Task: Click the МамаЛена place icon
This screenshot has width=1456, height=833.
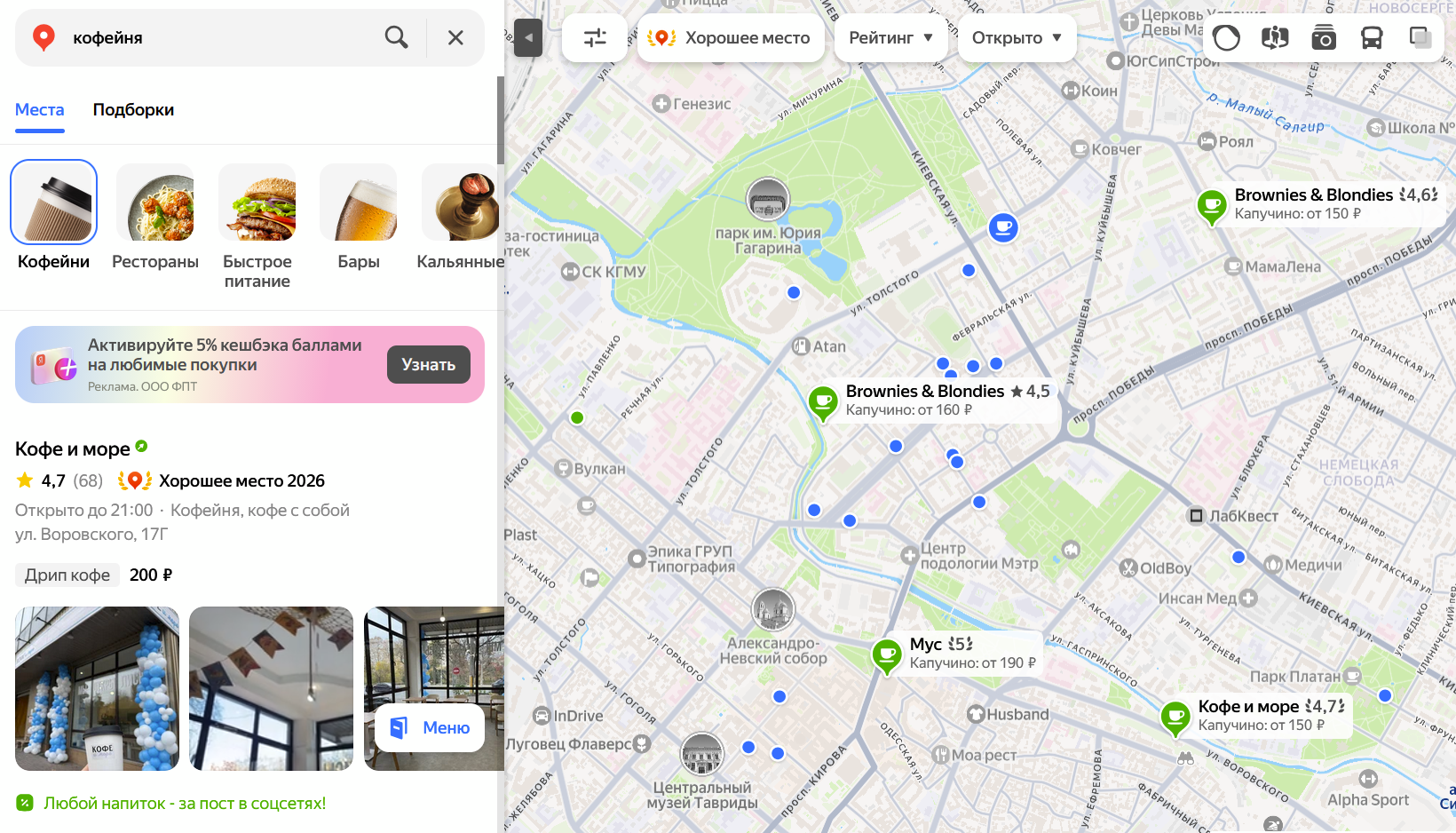Action: (1233, 266)
